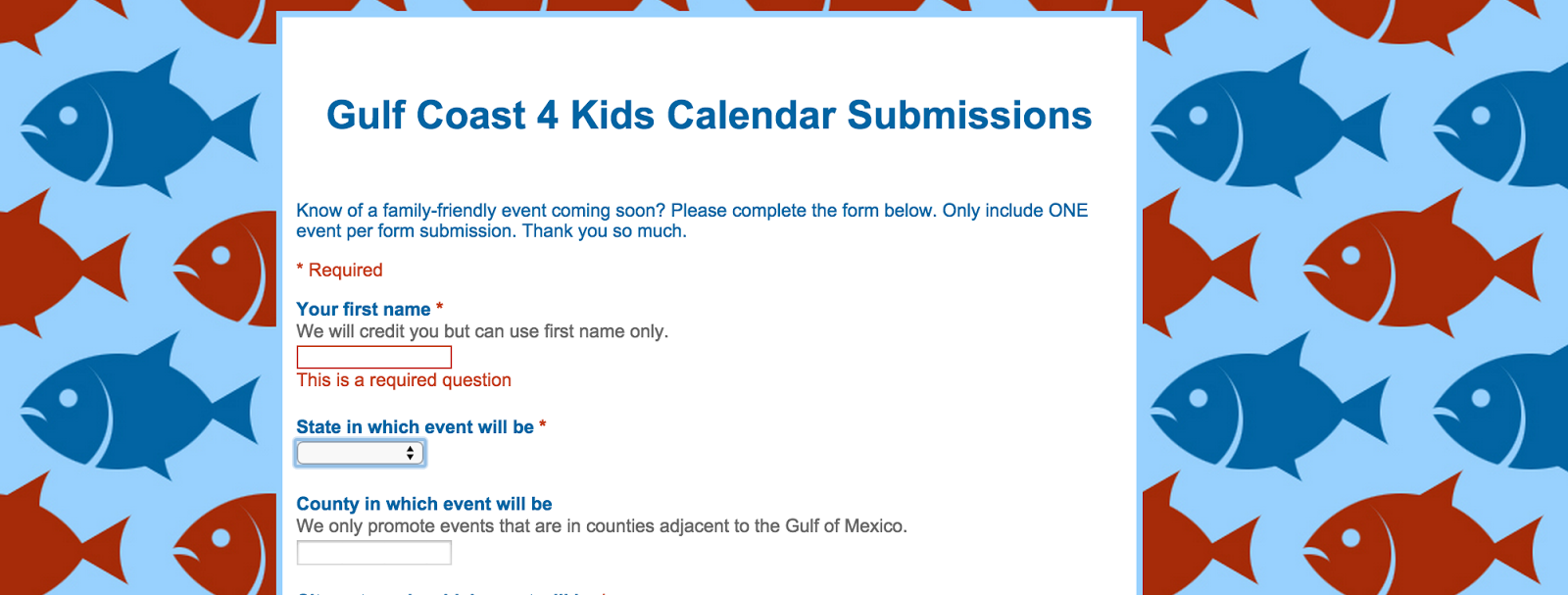Open the State in which event dropdown
The height and width of the screenshot is (595, 1568).
(360, 453)
